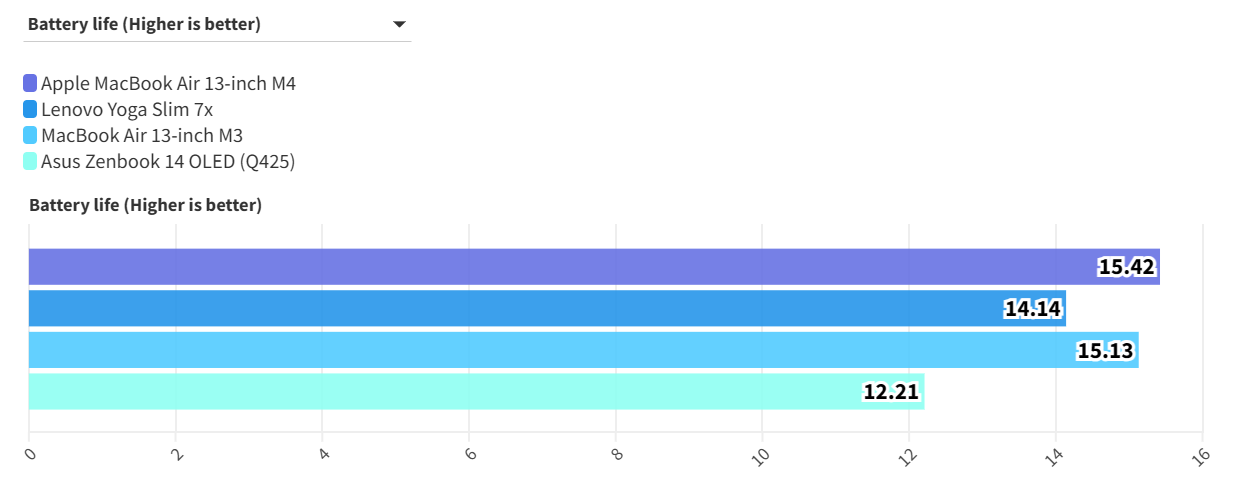Viewport: 1233px width, 484px height.
Task: Click the dropdown arrow beside Battery life
Action: pyautogui.click(x=399, y=24)
